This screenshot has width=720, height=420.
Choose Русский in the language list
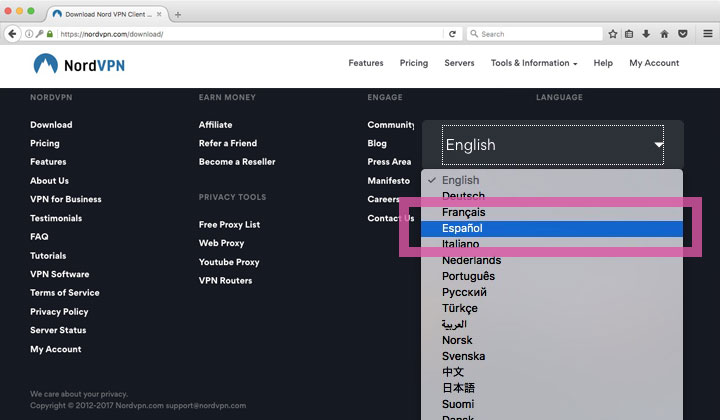[x=552, y=292]
